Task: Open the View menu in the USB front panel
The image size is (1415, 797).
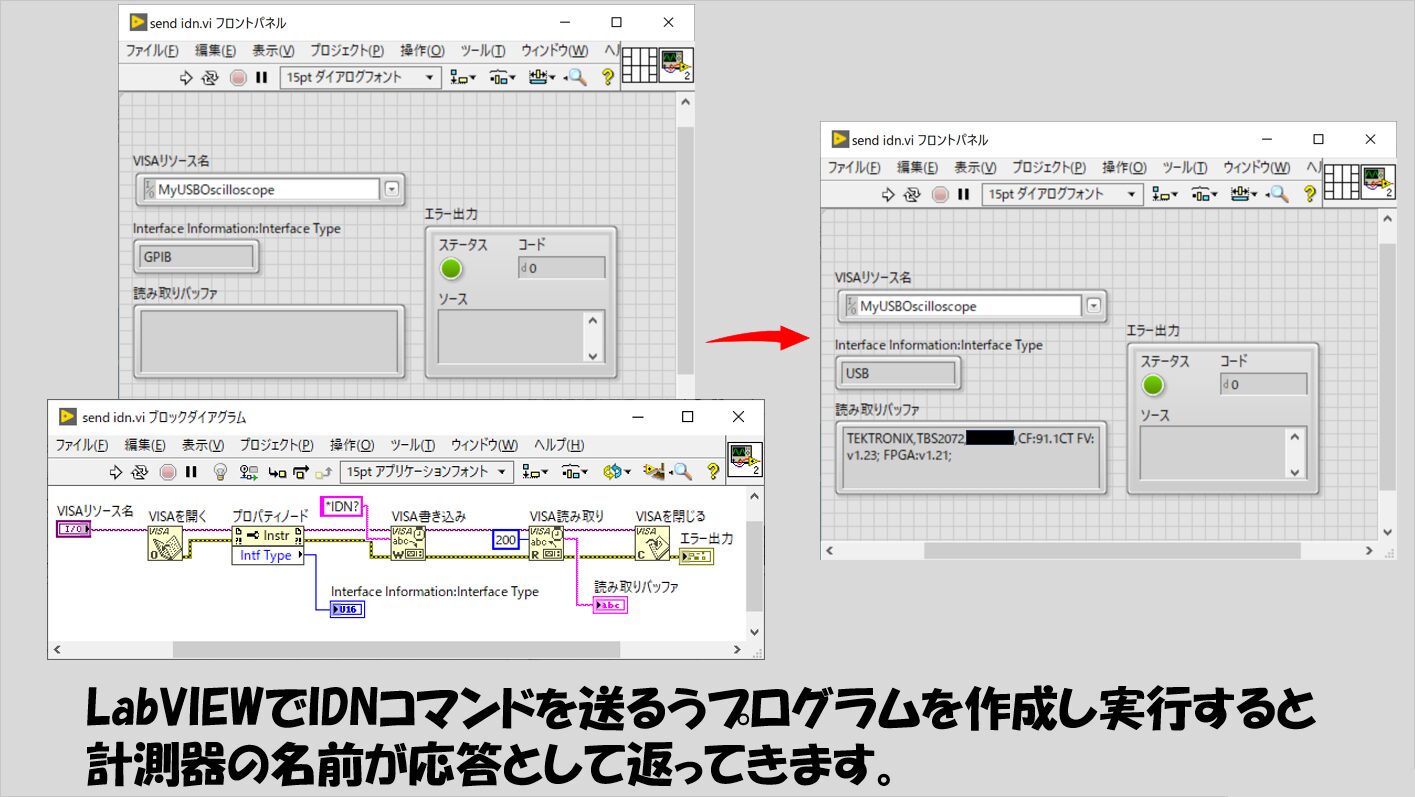Action: tap(974, 168)
